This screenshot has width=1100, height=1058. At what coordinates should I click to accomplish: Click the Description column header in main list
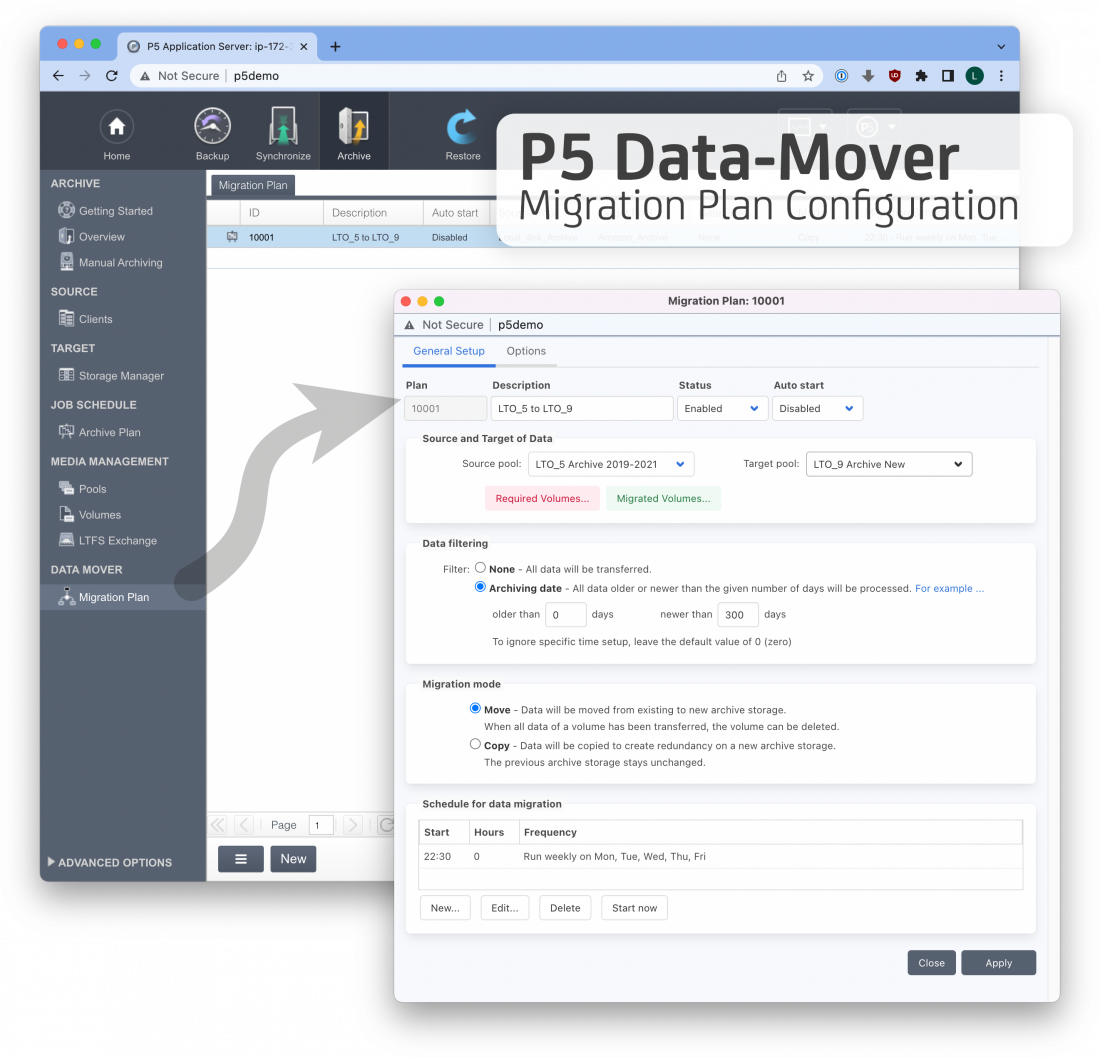pos(373,213)
